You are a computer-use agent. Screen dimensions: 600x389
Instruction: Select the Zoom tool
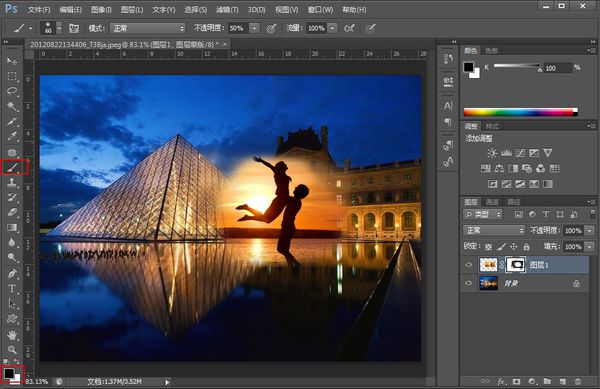tap(12, 349)
